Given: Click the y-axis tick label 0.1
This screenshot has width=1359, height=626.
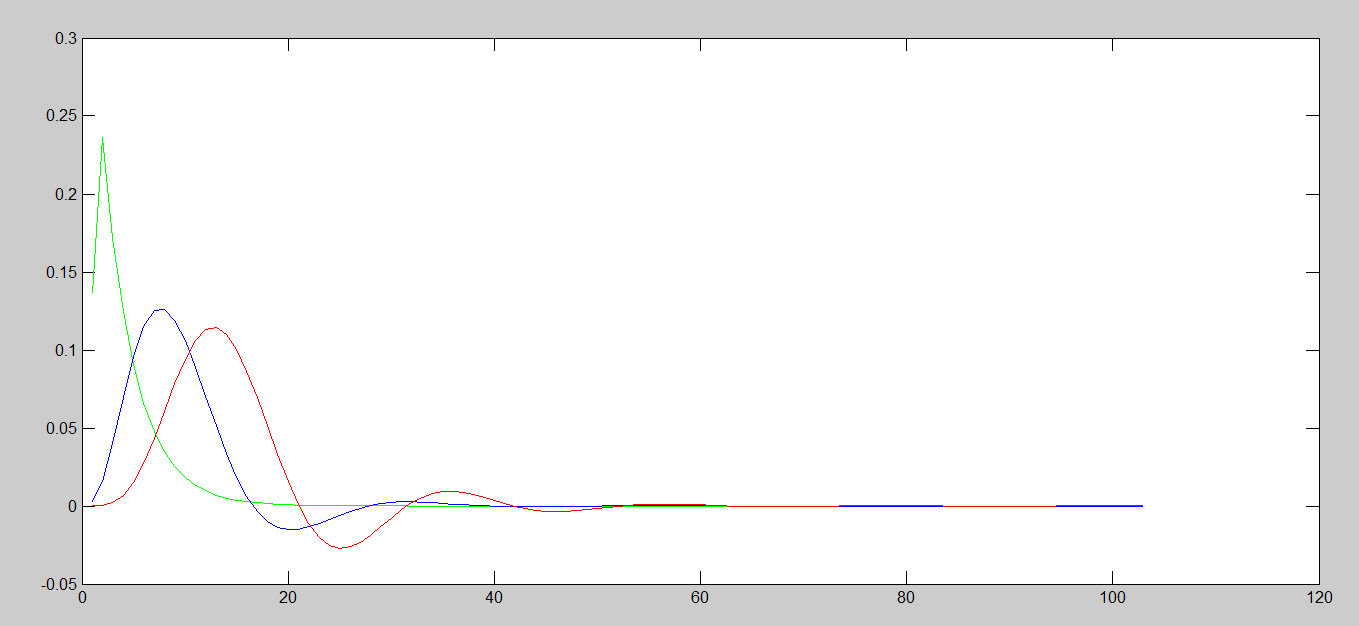Looking at the screenshot, I should (x=66, y=350).
